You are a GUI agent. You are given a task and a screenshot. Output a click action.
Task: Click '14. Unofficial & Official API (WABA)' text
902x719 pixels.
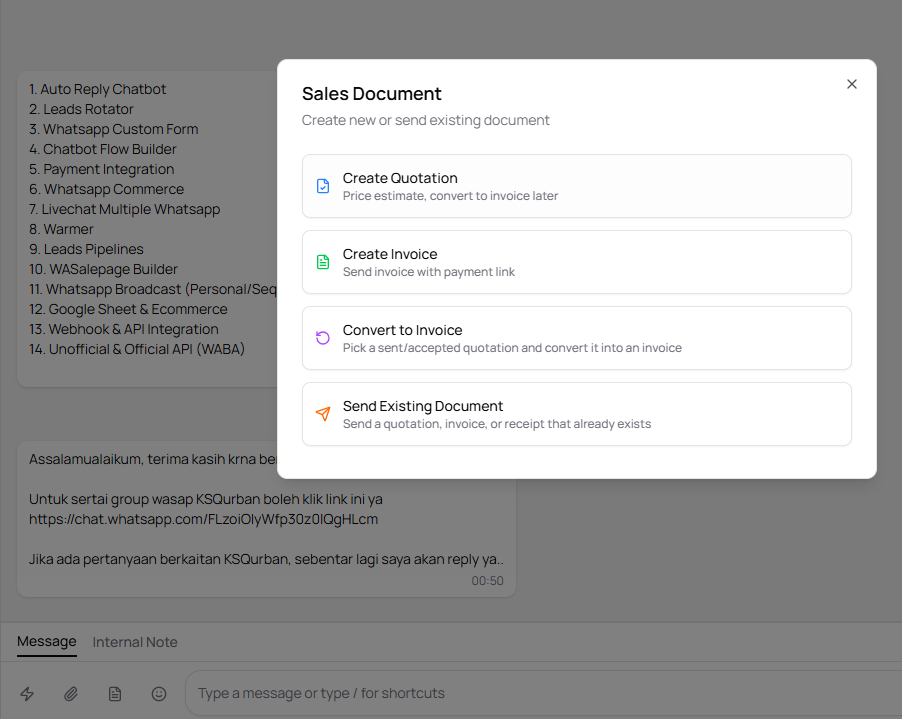tap(137, 349)
